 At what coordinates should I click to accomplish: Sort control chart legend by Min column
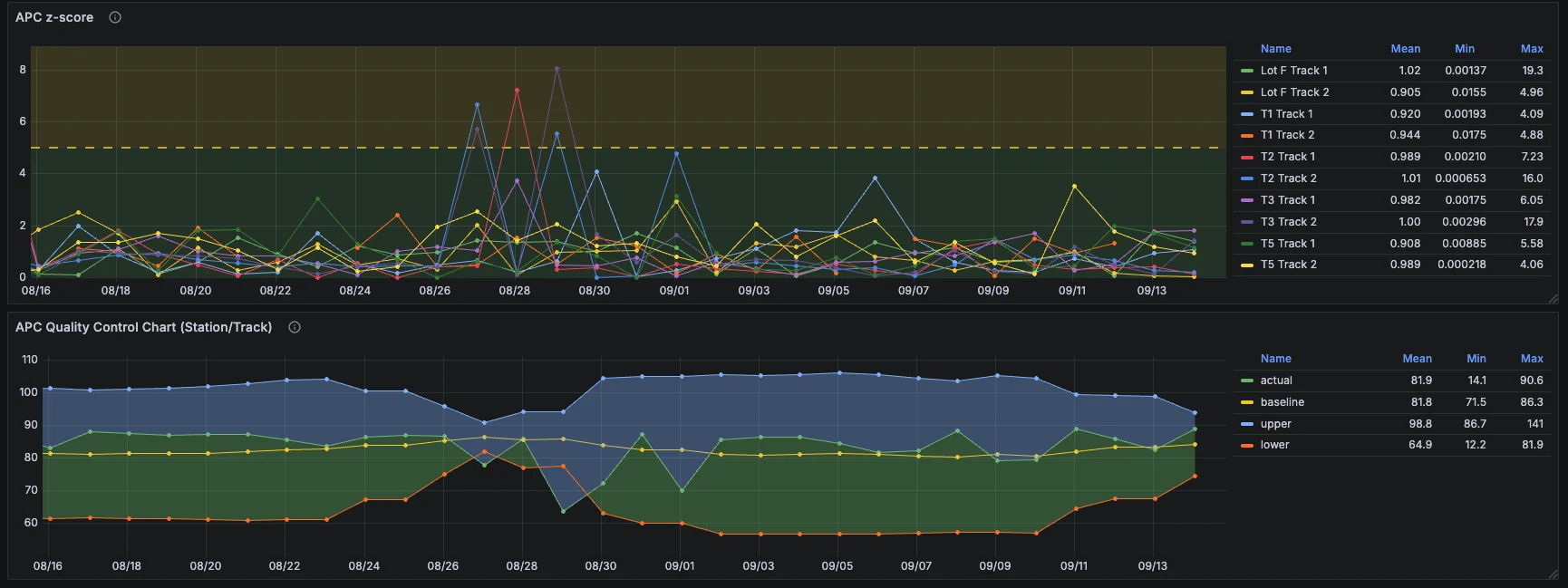coord(1476,359)
